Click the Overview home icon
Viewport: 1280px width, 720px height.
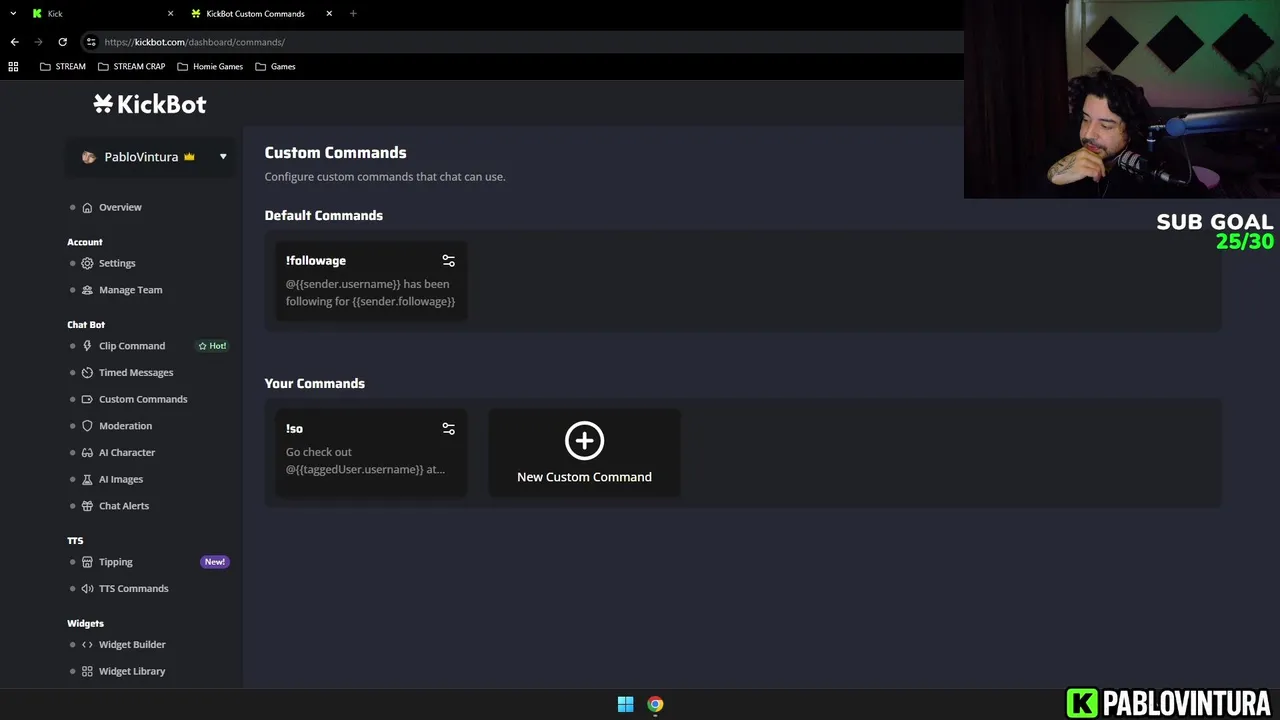87,207
